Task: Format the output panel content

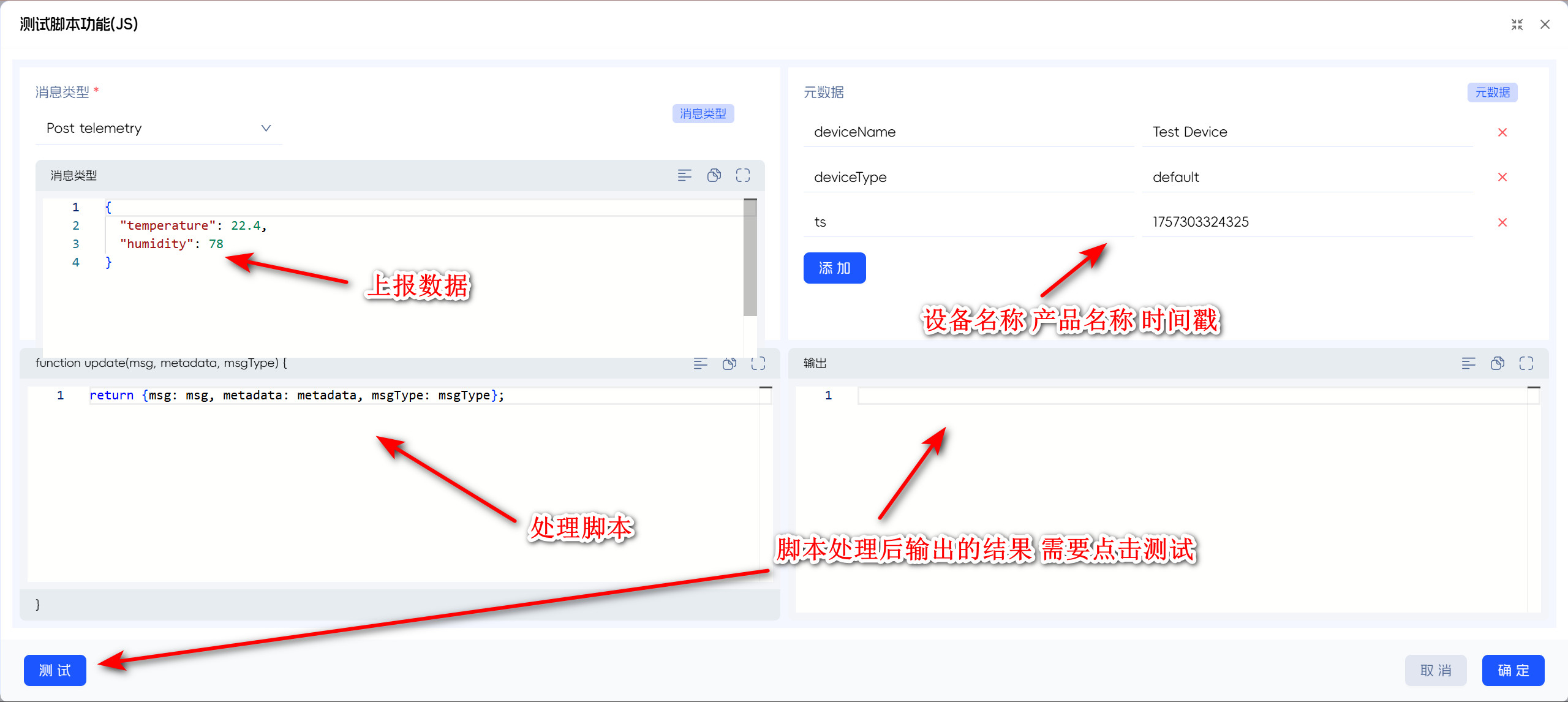Action: (1468, 364)
